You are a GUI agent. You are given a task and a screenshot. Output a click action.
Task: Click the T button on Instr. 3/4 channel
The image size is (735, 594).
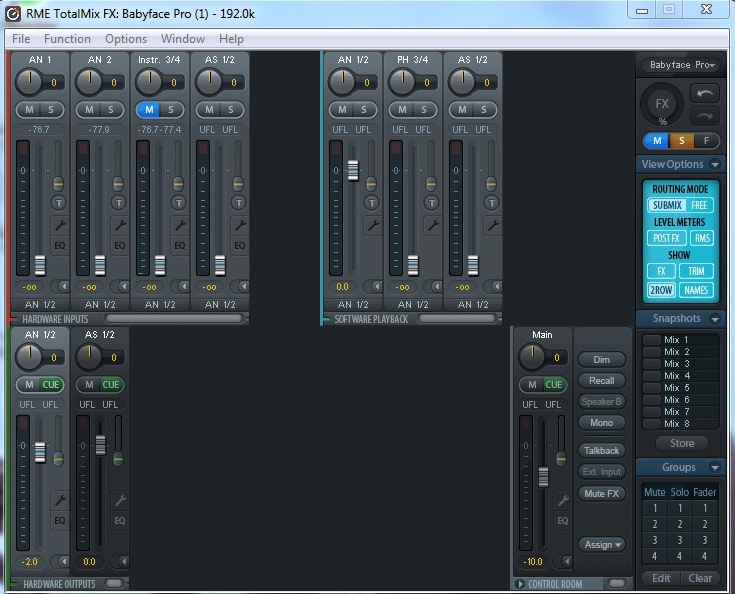pyautogui.click(x=179, y=203)
